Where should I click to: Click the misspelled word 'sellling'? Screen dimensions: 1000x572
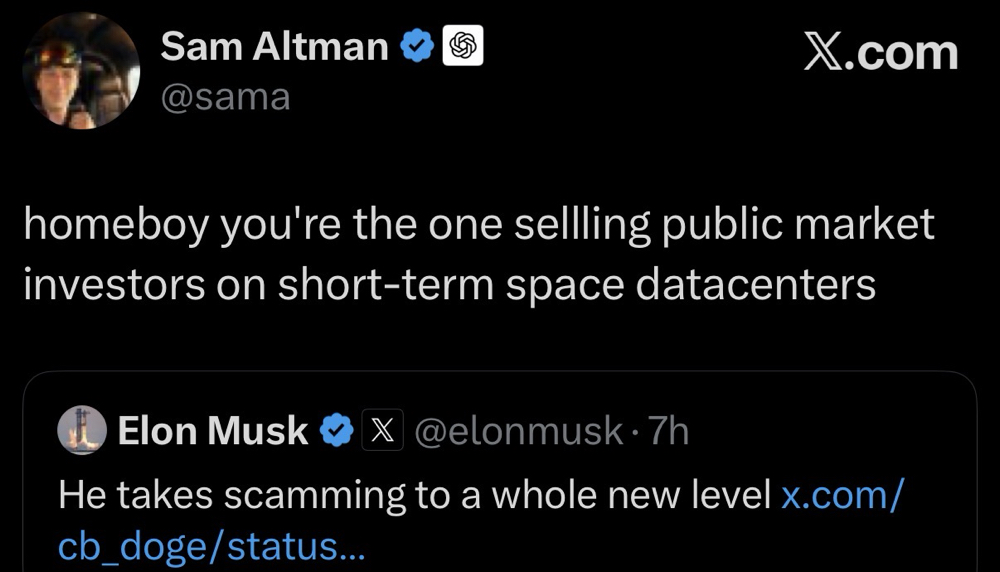click(x=582, y=226)
